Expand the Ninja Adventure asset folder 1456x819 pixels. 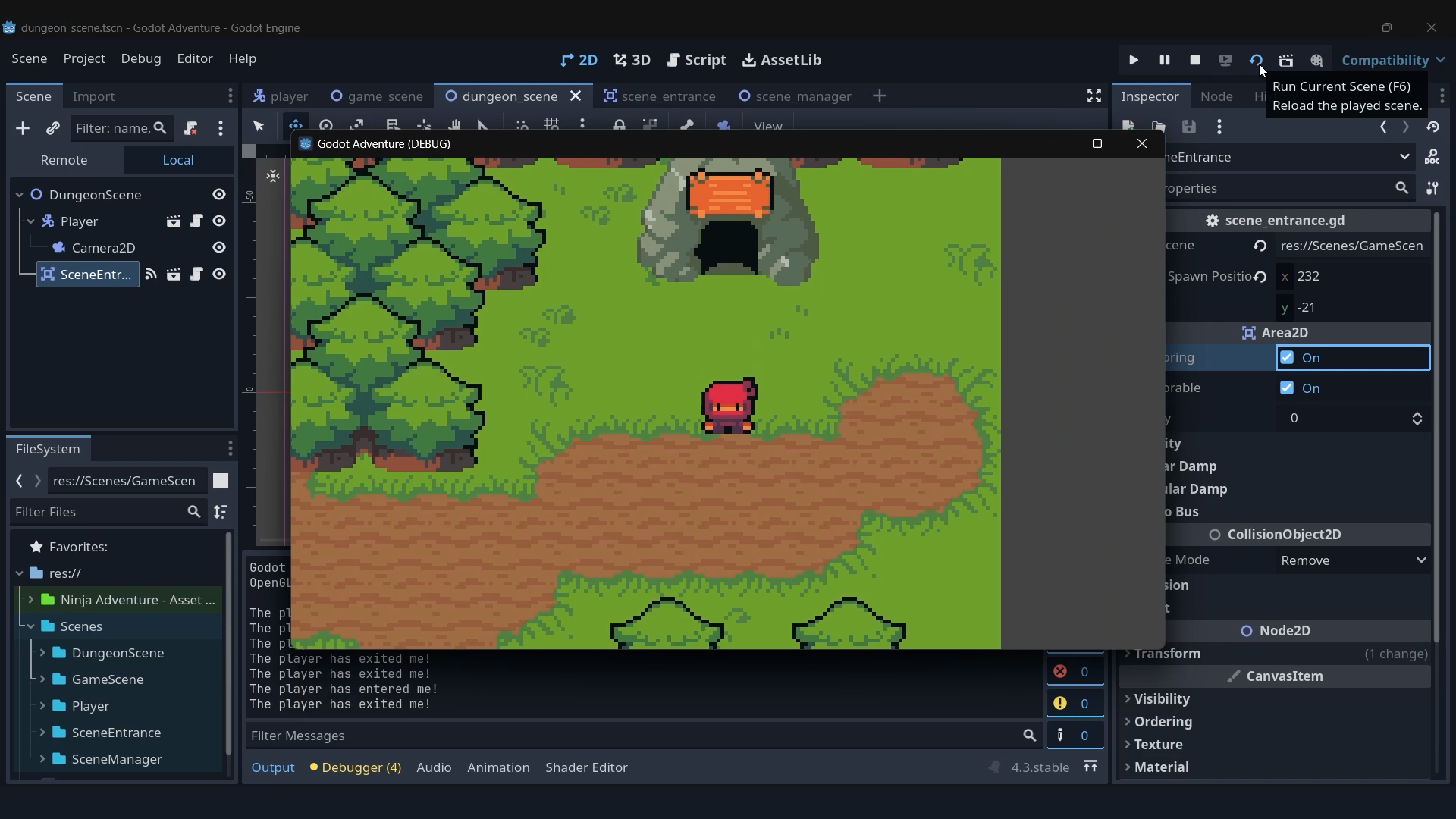pyautogui.click(x=31, y=600)
